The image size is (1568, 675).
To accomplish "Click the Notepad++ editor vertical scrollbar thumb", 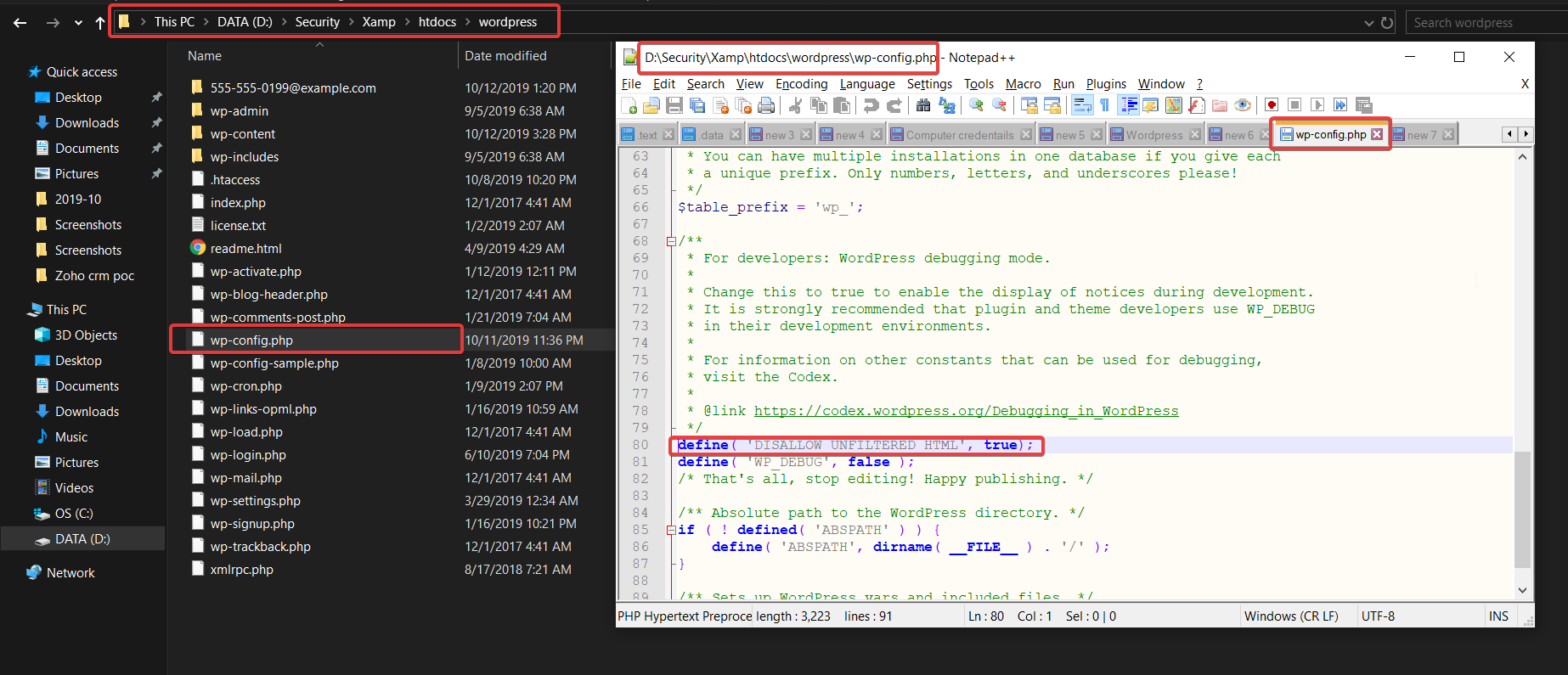I will [1522, 509].
